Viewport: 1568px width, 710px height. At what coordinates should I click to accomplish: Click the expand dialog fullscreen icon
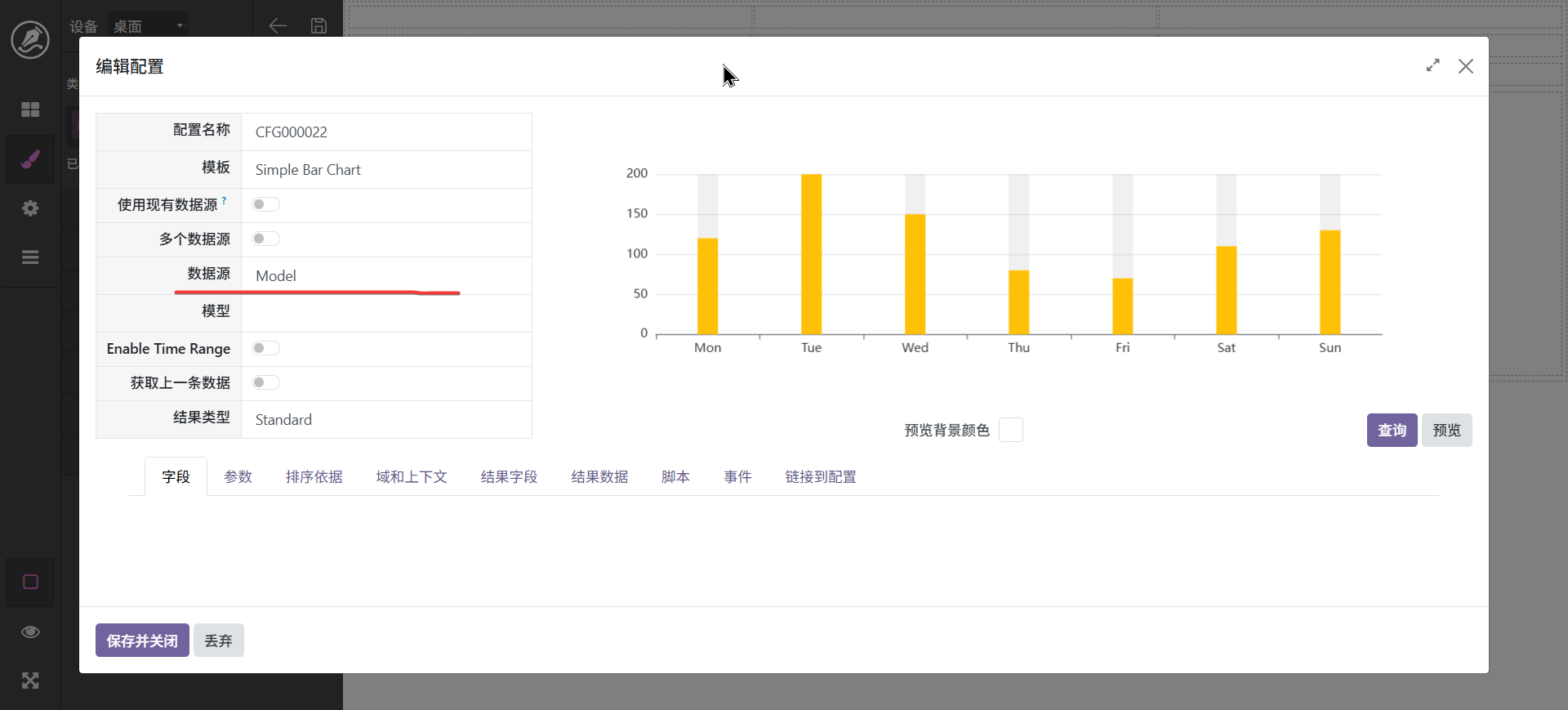click(x=1432, y=65)
